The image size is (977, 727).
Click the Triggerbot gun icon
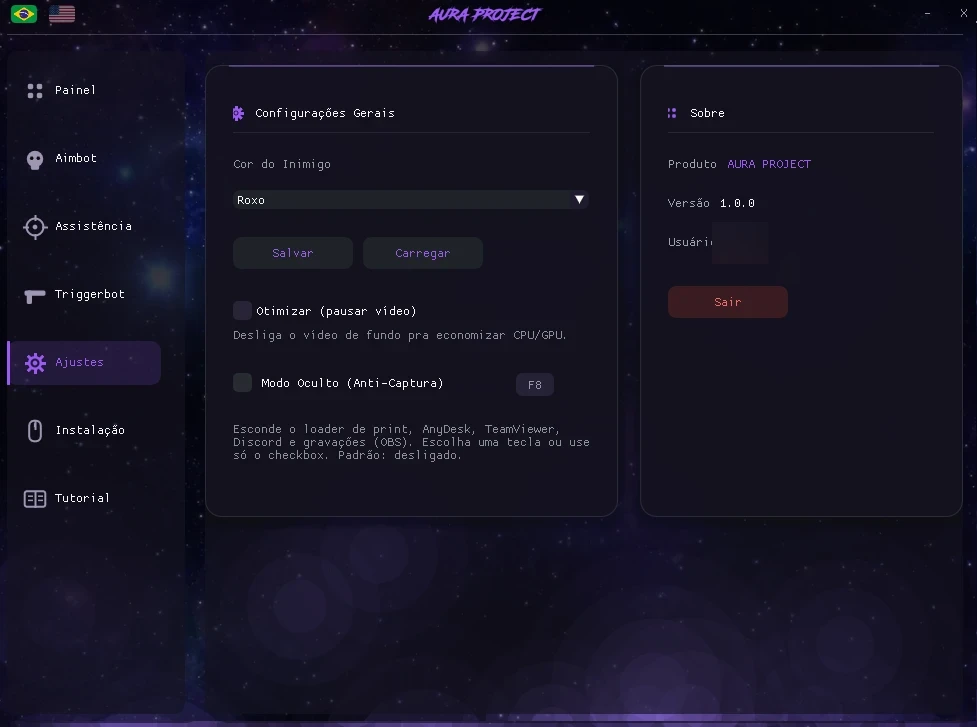pyautogui.click(x=35, y=296)
